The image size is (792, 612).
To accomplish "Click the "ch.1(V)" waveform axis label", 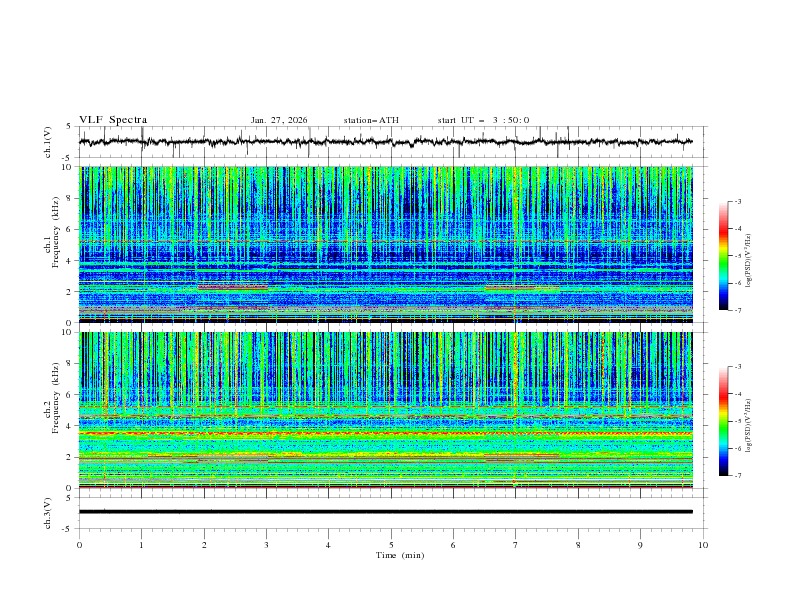I will [x=48, y=142].
